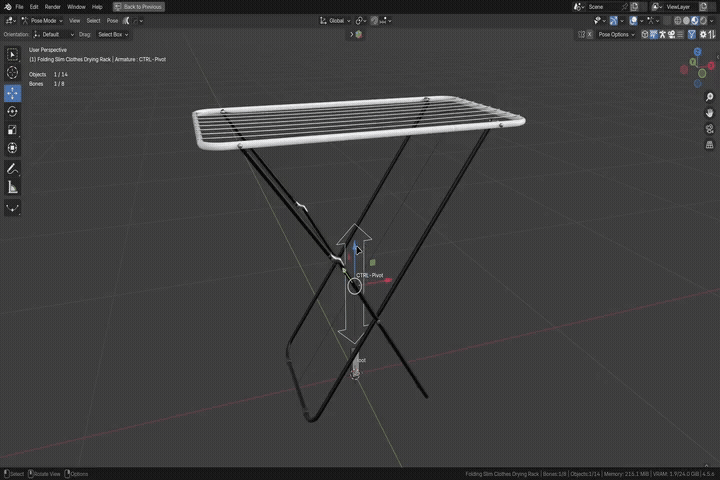Click the red X move gizmo arrow
Viewport: 720px width, 480px height.
[387, 280]
